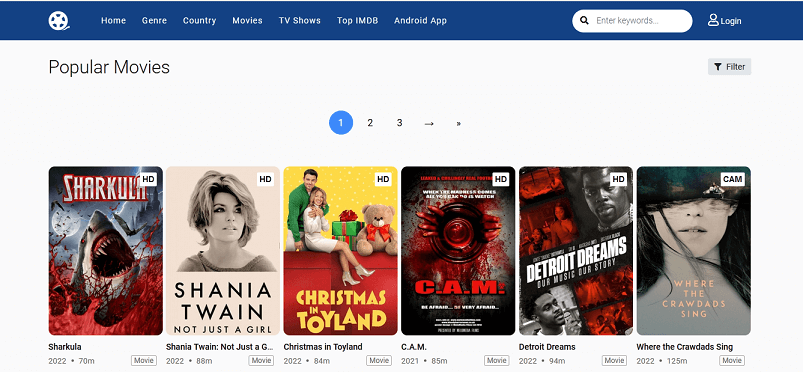Image resolution: width=803 pixels, height=372 pixels.
Task: Open the Home menu item
Action: (113, 20)
